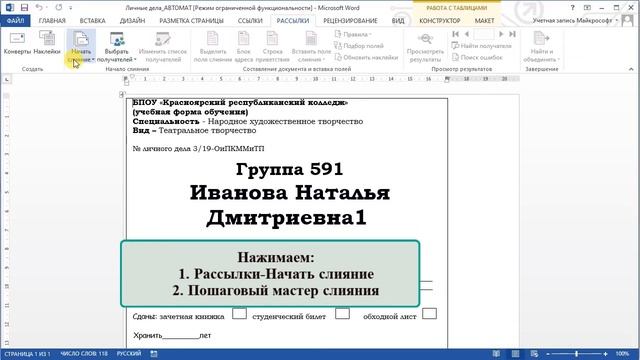Collapse the ribbon with the chevron
This screenshot has width=640, height=360.
click(x=631, y=69)
